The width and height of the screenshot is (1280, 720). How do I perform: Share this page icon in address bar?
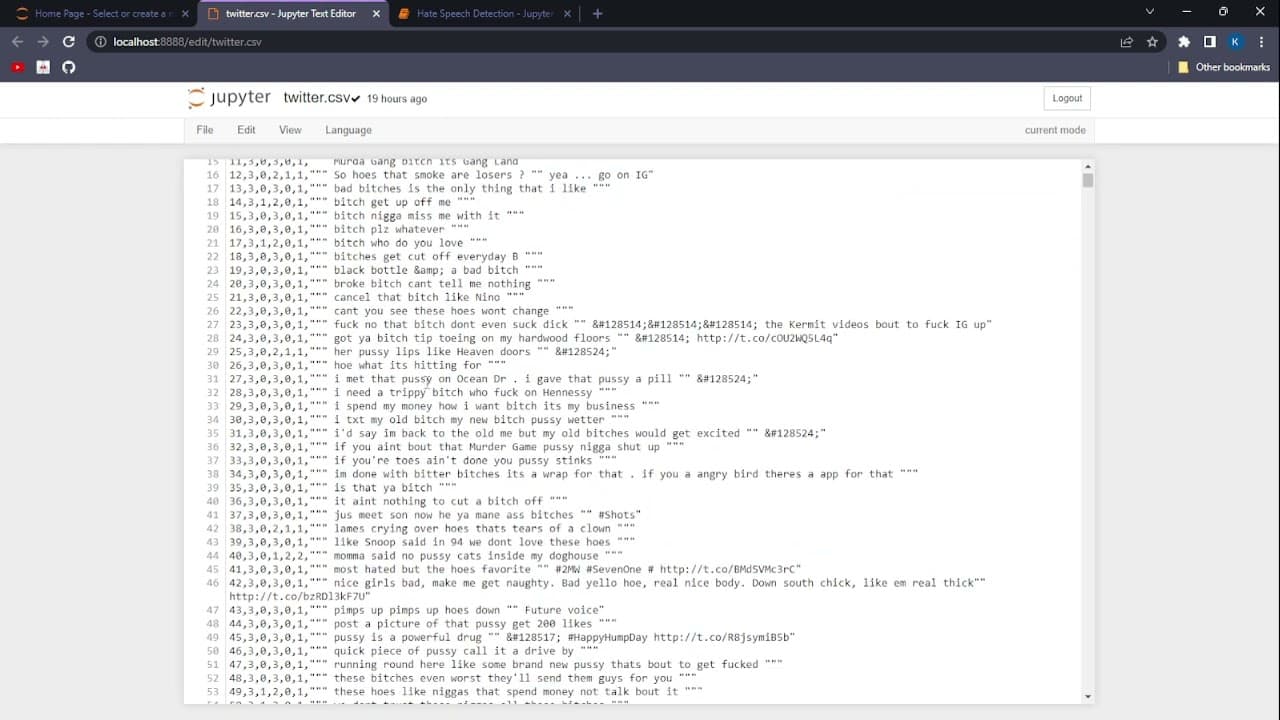coord(1127,42)
